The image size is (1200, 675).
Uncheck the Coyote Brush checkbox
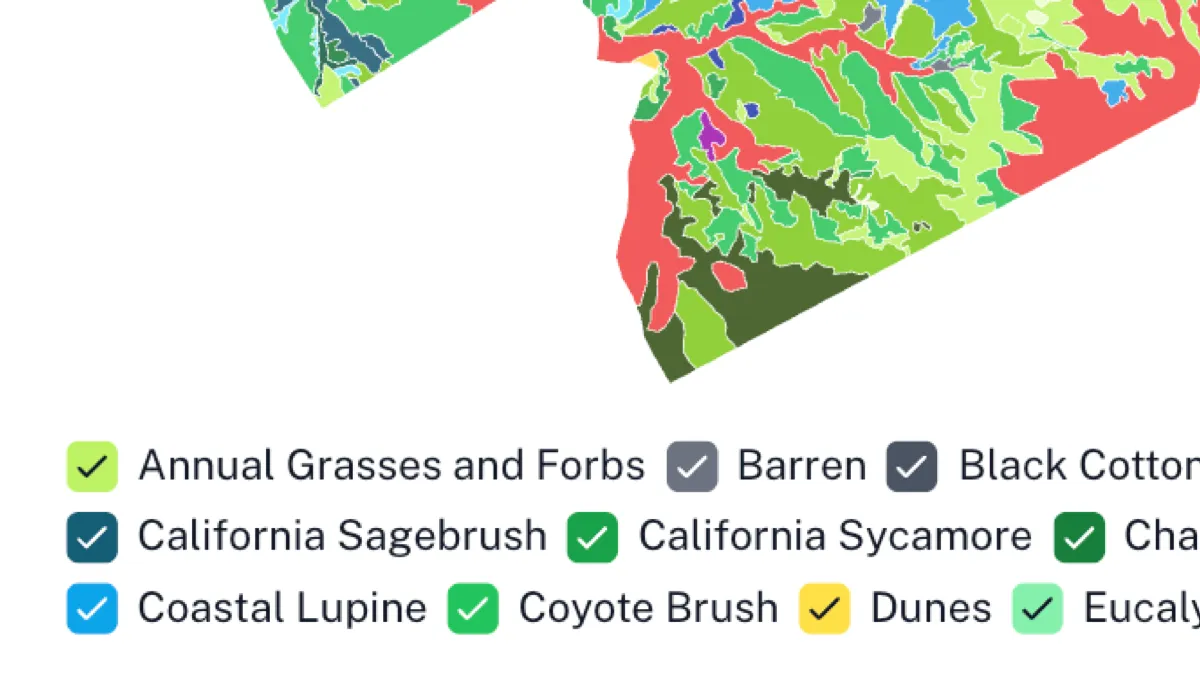point(473,609)
